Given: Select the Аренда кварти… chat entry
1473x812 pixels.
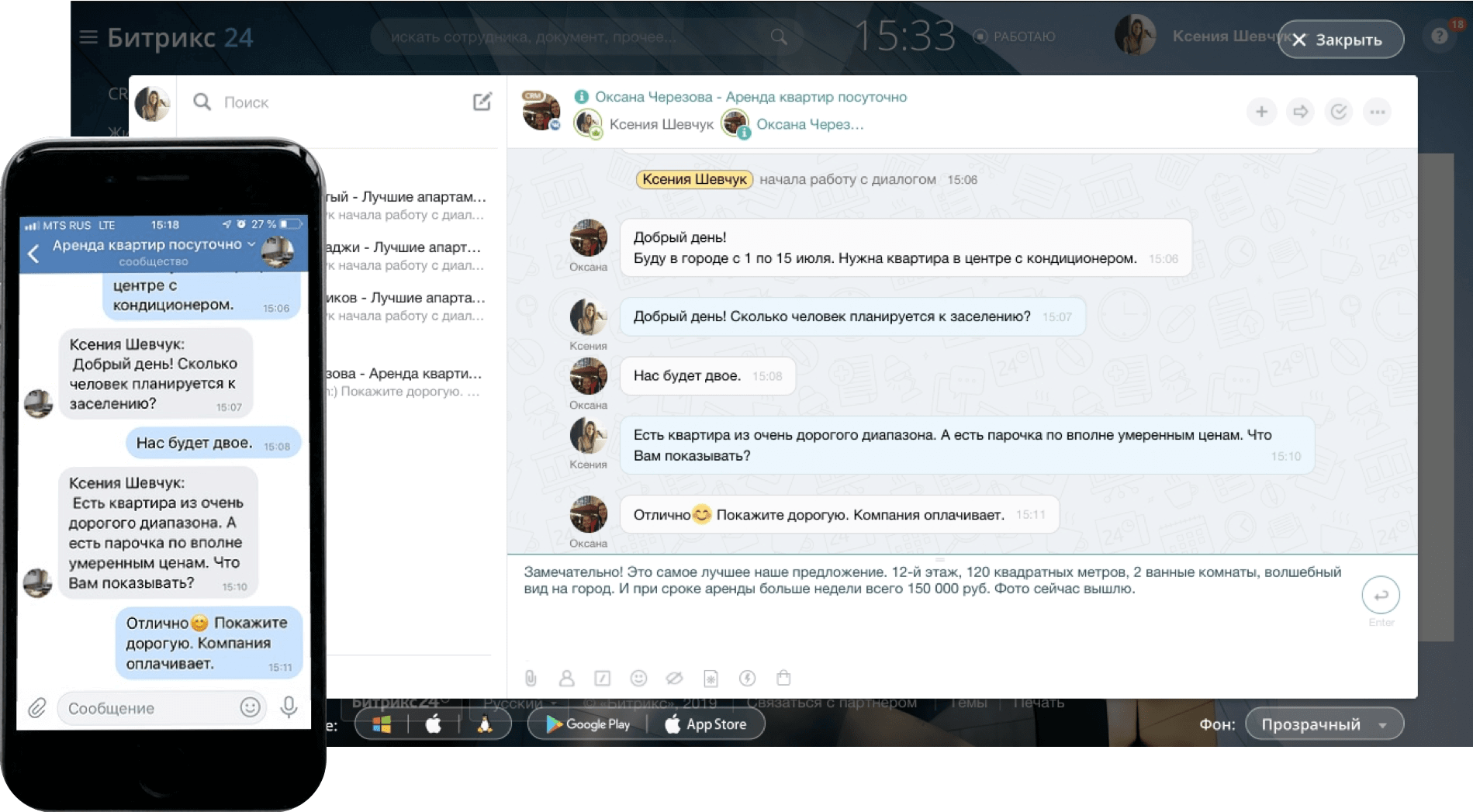Looking at the screenshot, I should coord(406,382).
